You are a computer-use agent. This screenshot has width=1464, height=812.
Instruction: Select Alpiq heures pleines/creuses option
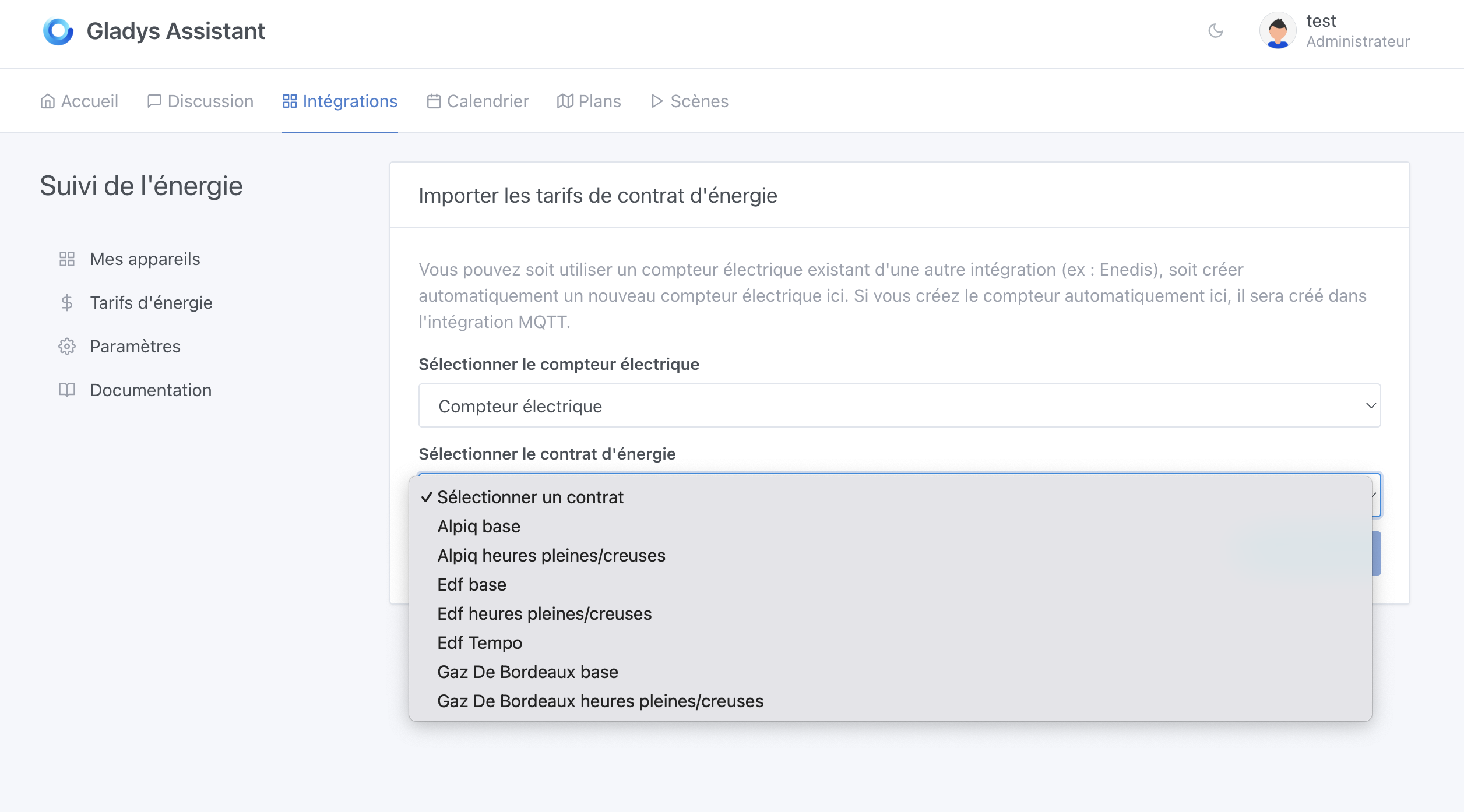[x=551, y=556]
